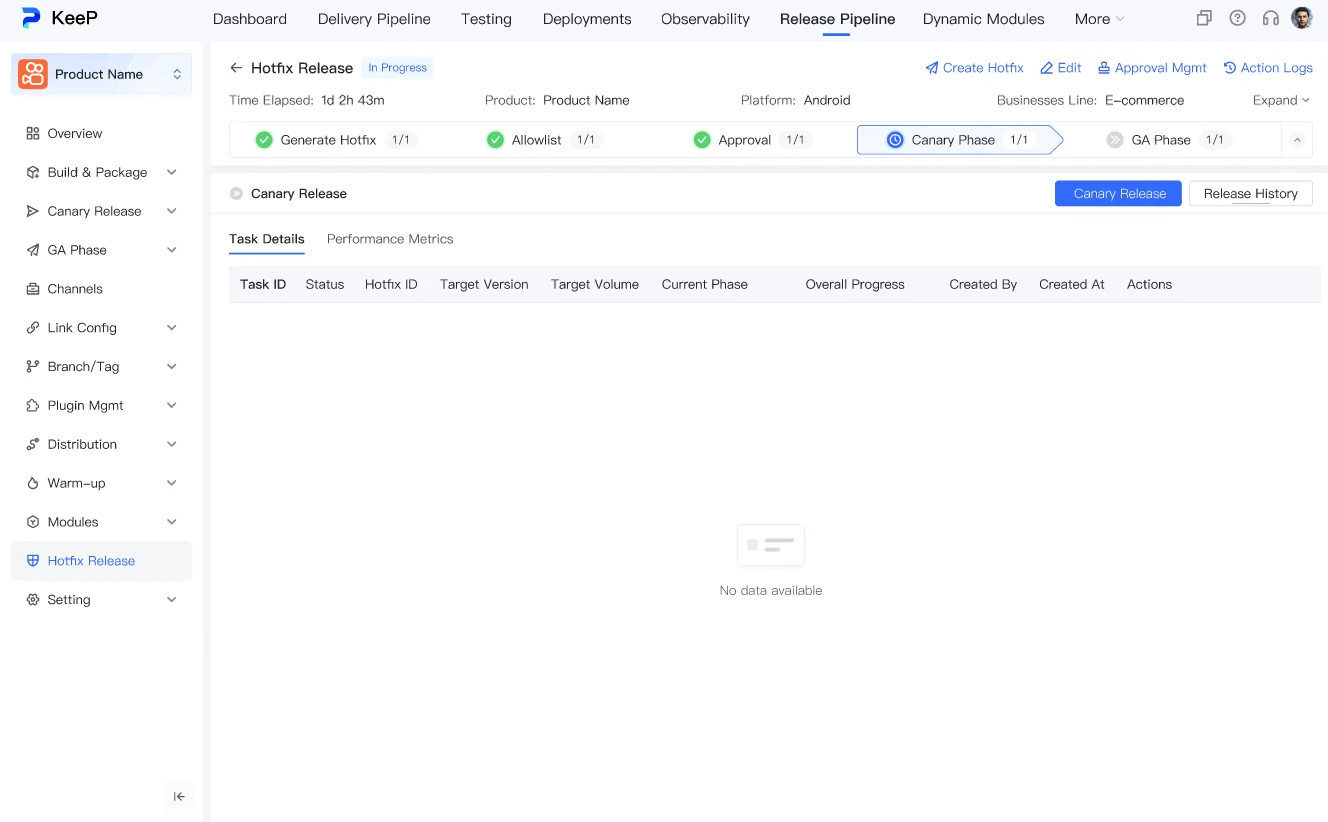Open the Dynamic Modules top menu
This screenshot has height=822, width=1328.
tap(984, 19)
